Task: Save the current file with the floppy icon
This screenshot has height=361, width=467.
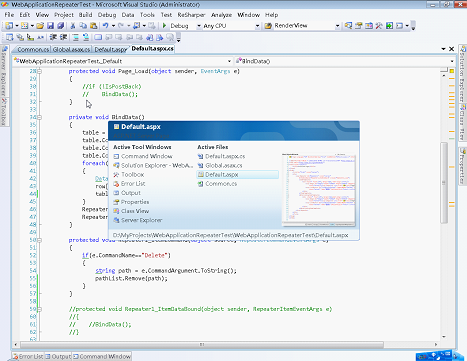Action: (50, 26)
